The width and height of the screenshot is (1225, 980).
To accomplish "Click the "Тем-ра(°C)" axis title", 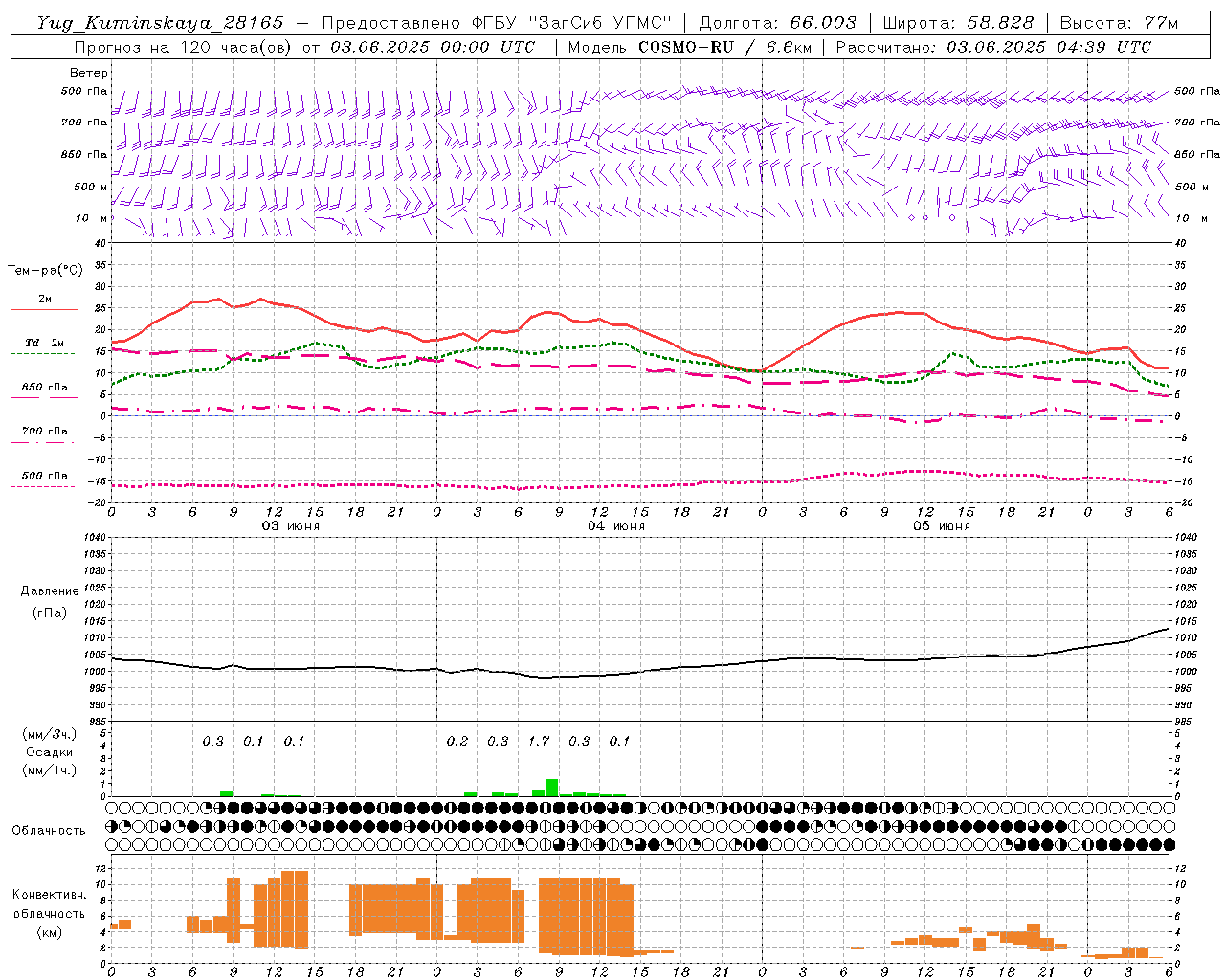I will pyautogui.click(x=45, y=271).
